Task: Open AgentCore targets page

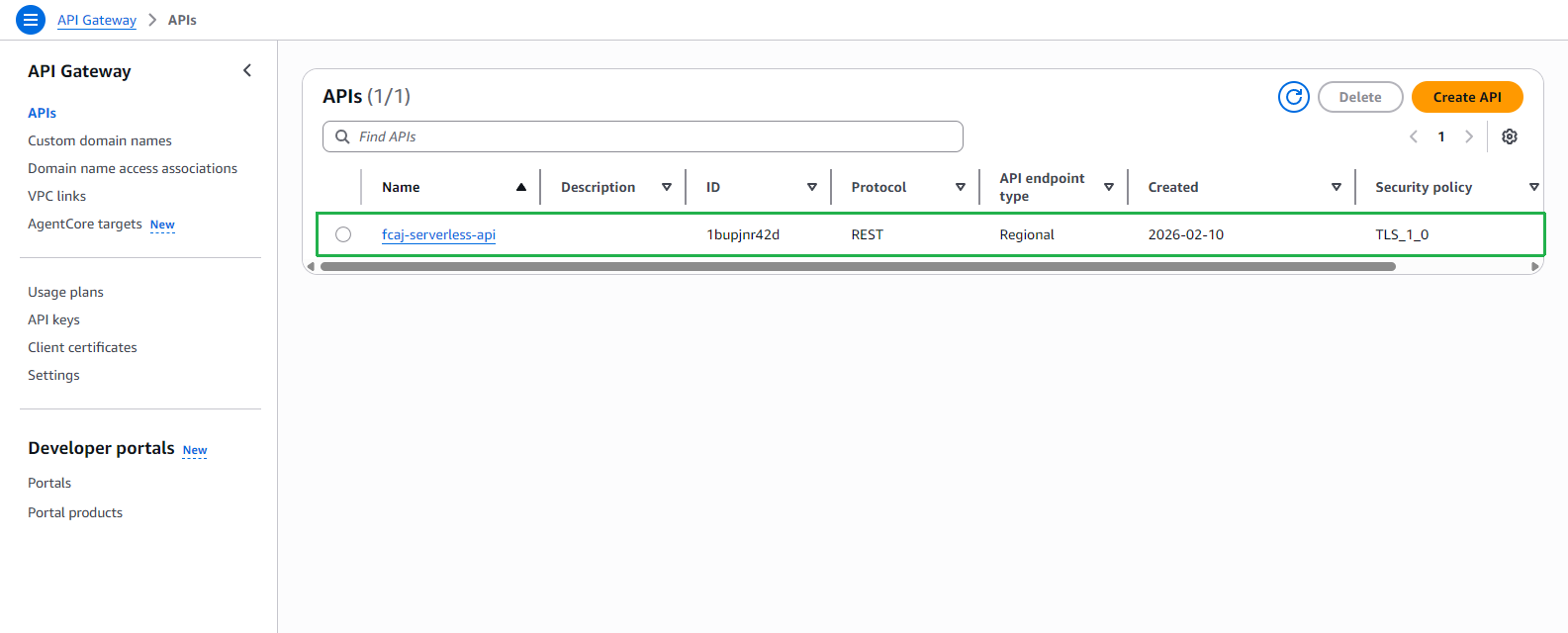Action: point(85,224)
